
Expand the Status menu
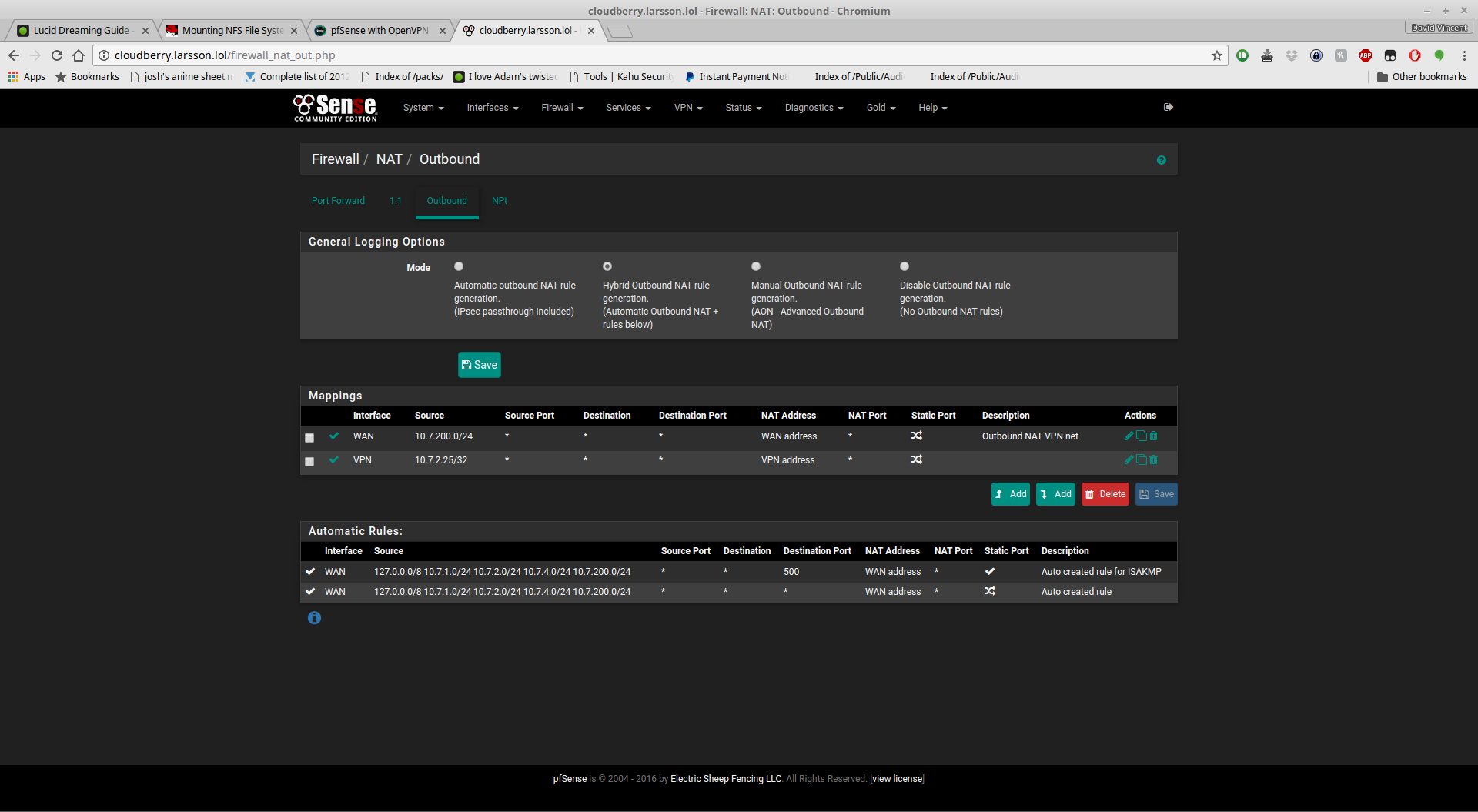pyautogui.click(x=744, y=108)
